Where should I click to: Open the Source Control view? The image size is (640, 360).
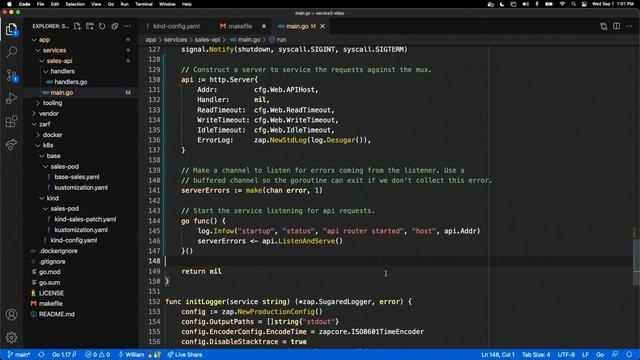[11, 76]
